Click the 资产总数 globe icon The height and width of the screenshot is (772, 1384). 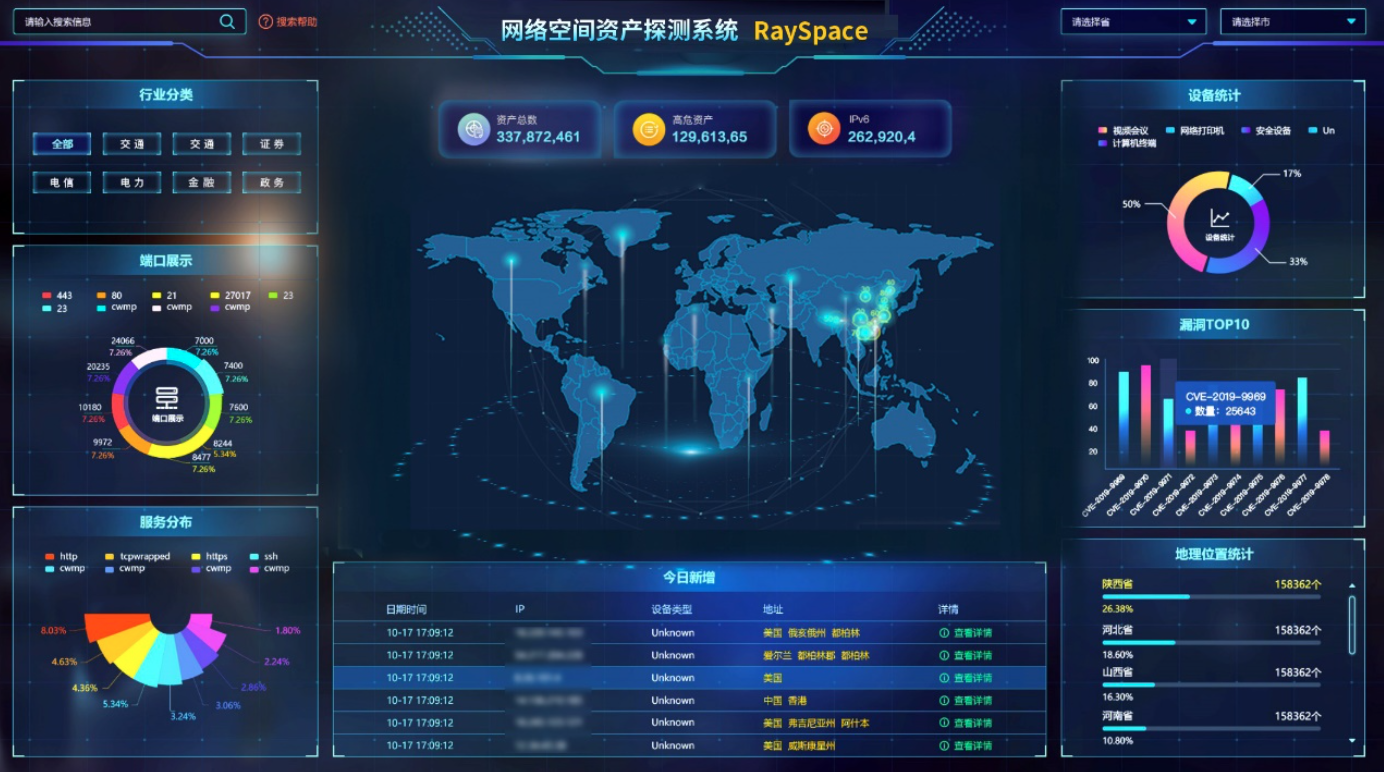tap(474, 129)
